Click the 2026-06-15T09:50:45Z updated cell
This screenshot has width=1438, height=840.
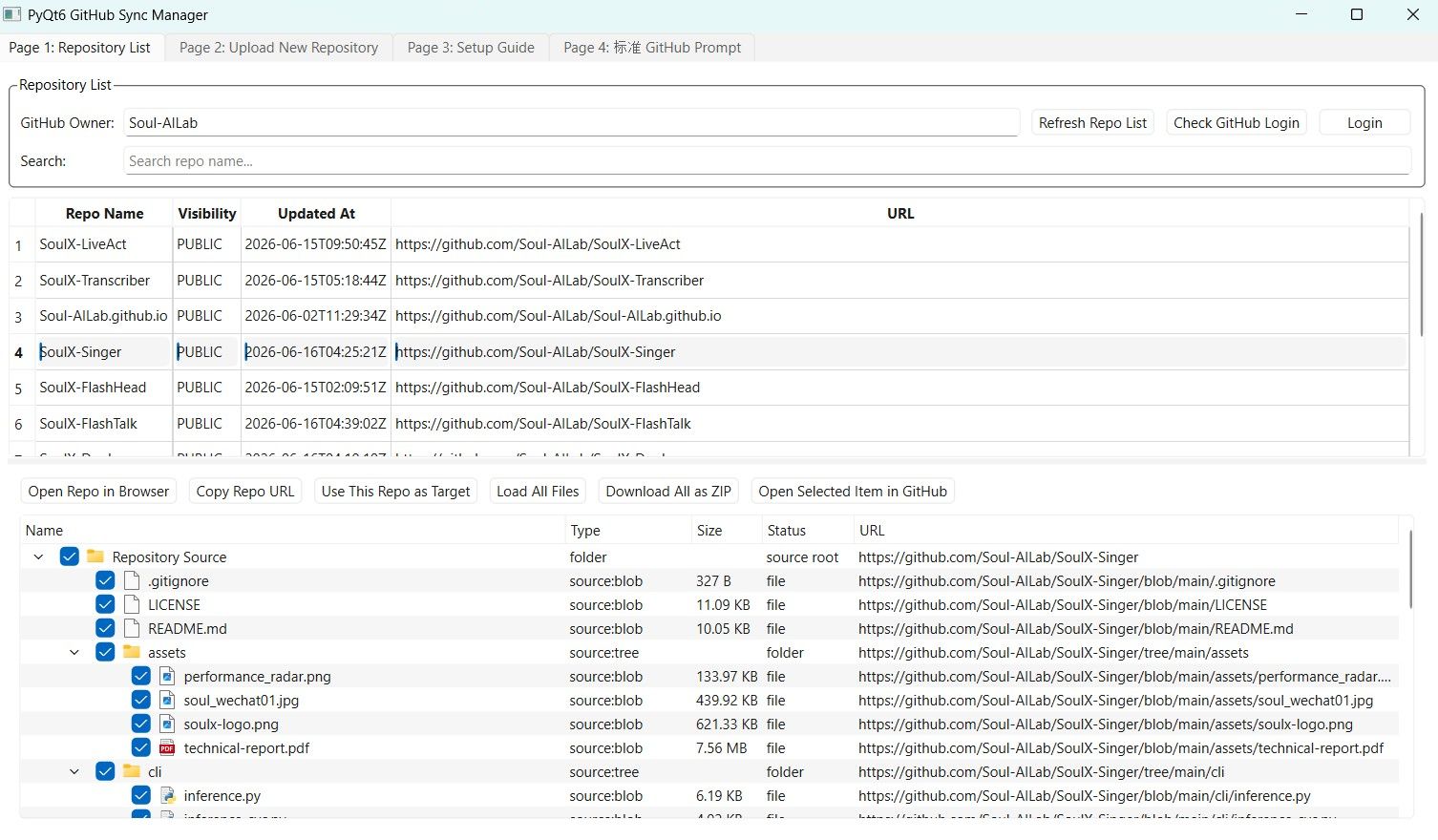coord(316,244)
